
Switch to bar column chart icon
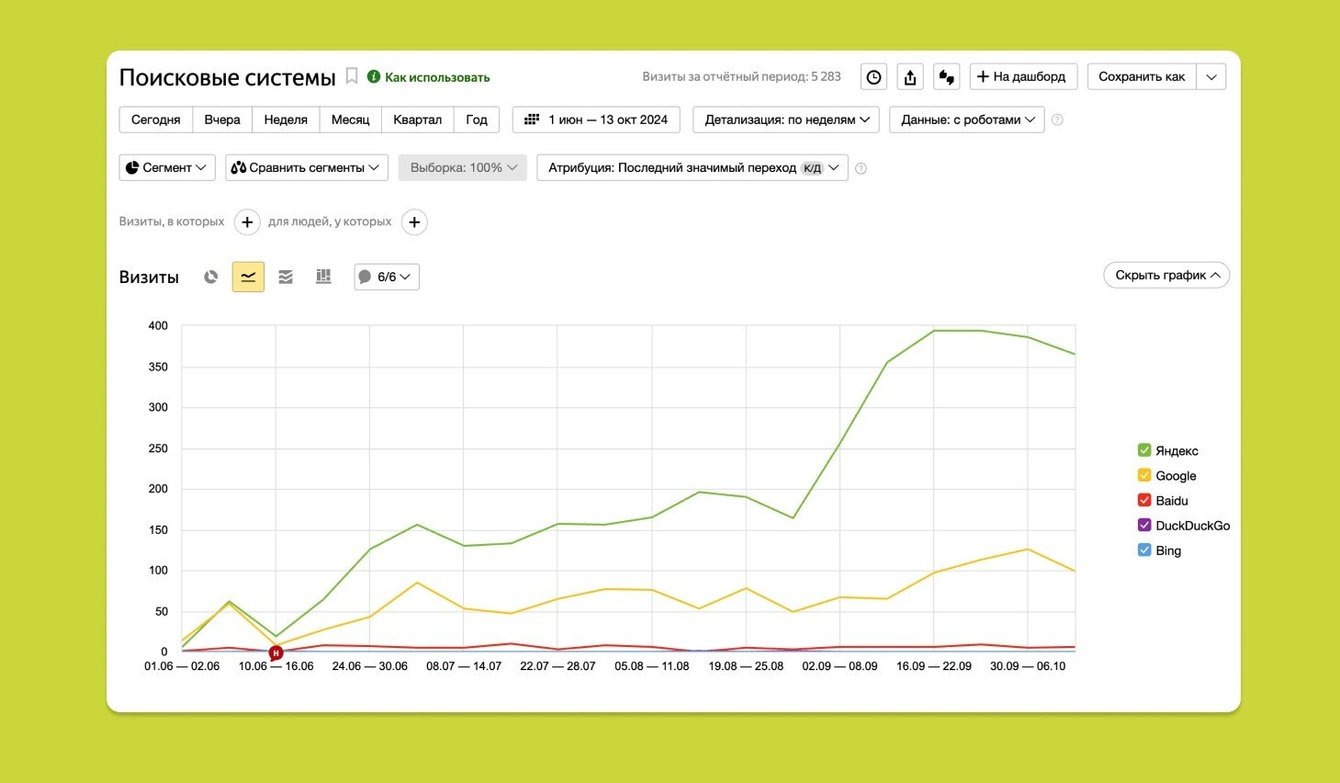pyautogui.click(x=323, y=277)
